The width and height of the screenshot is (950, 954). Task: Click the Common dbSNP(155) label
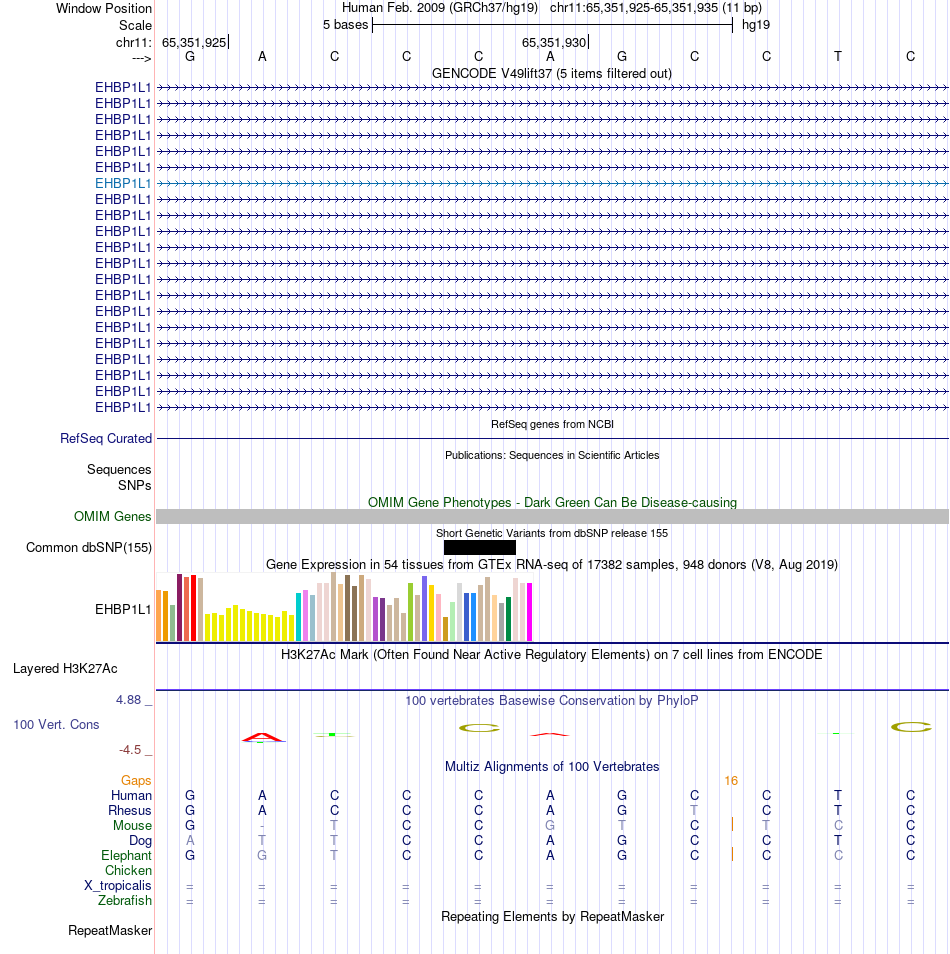click(x=89, y=548)
